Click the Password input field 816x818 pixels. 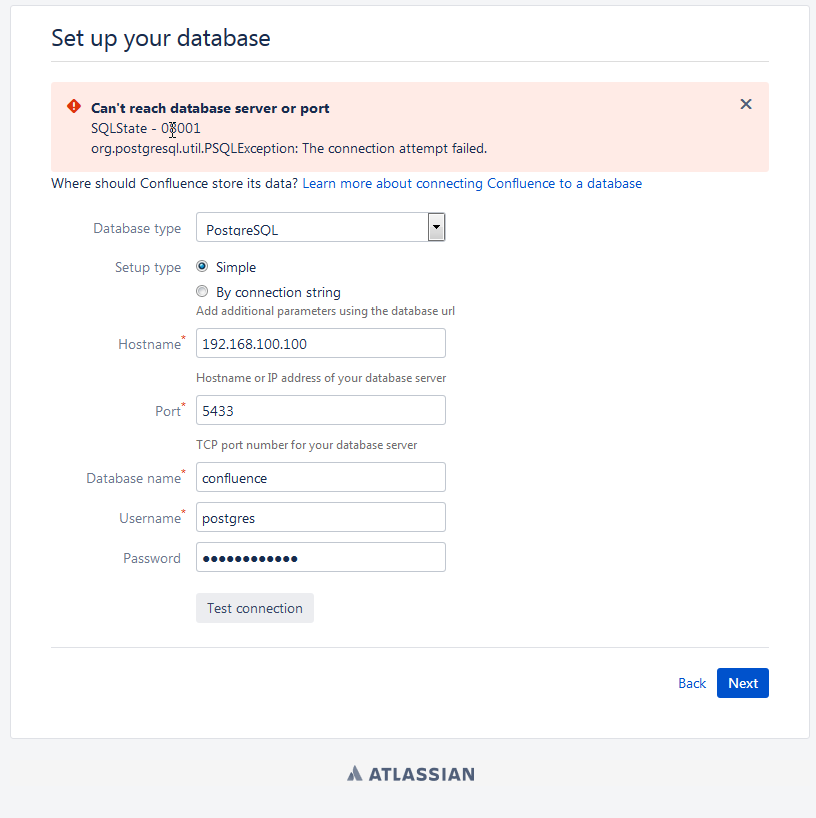coord(320,557)
